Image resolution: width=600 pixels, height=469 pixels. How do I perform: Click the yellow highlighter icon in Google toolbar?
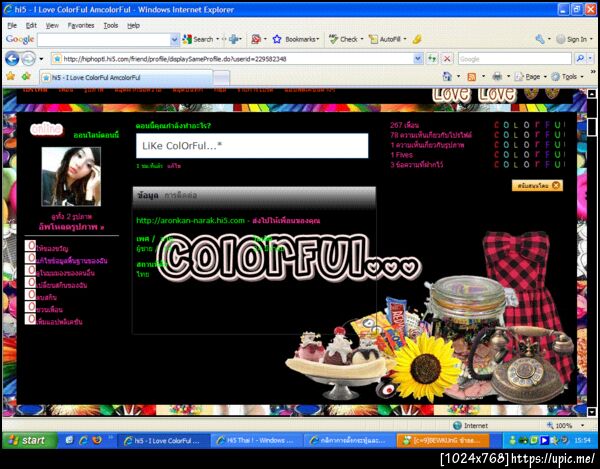(417, 39)
